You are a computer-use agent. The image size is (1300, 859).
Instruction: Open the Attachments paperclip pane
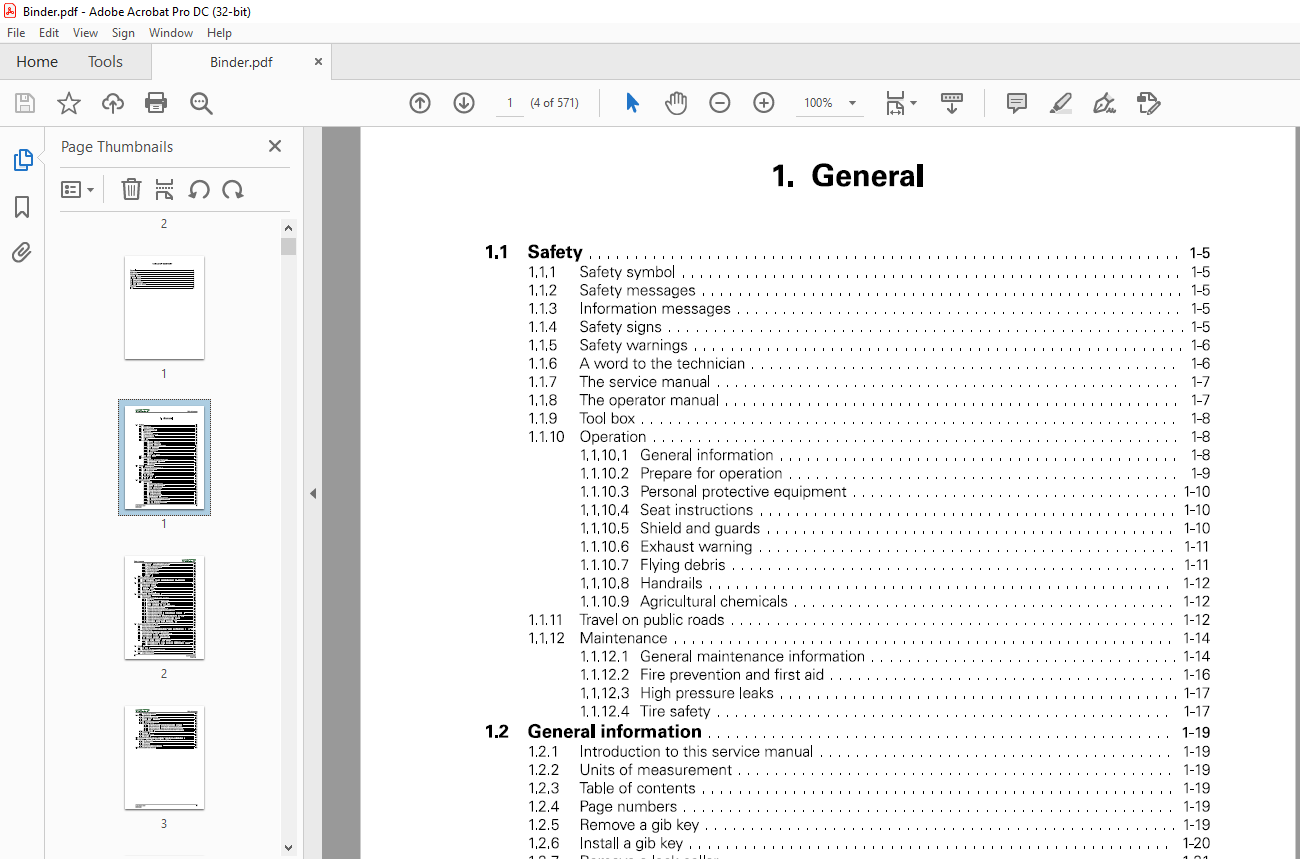tap(22, 252)
